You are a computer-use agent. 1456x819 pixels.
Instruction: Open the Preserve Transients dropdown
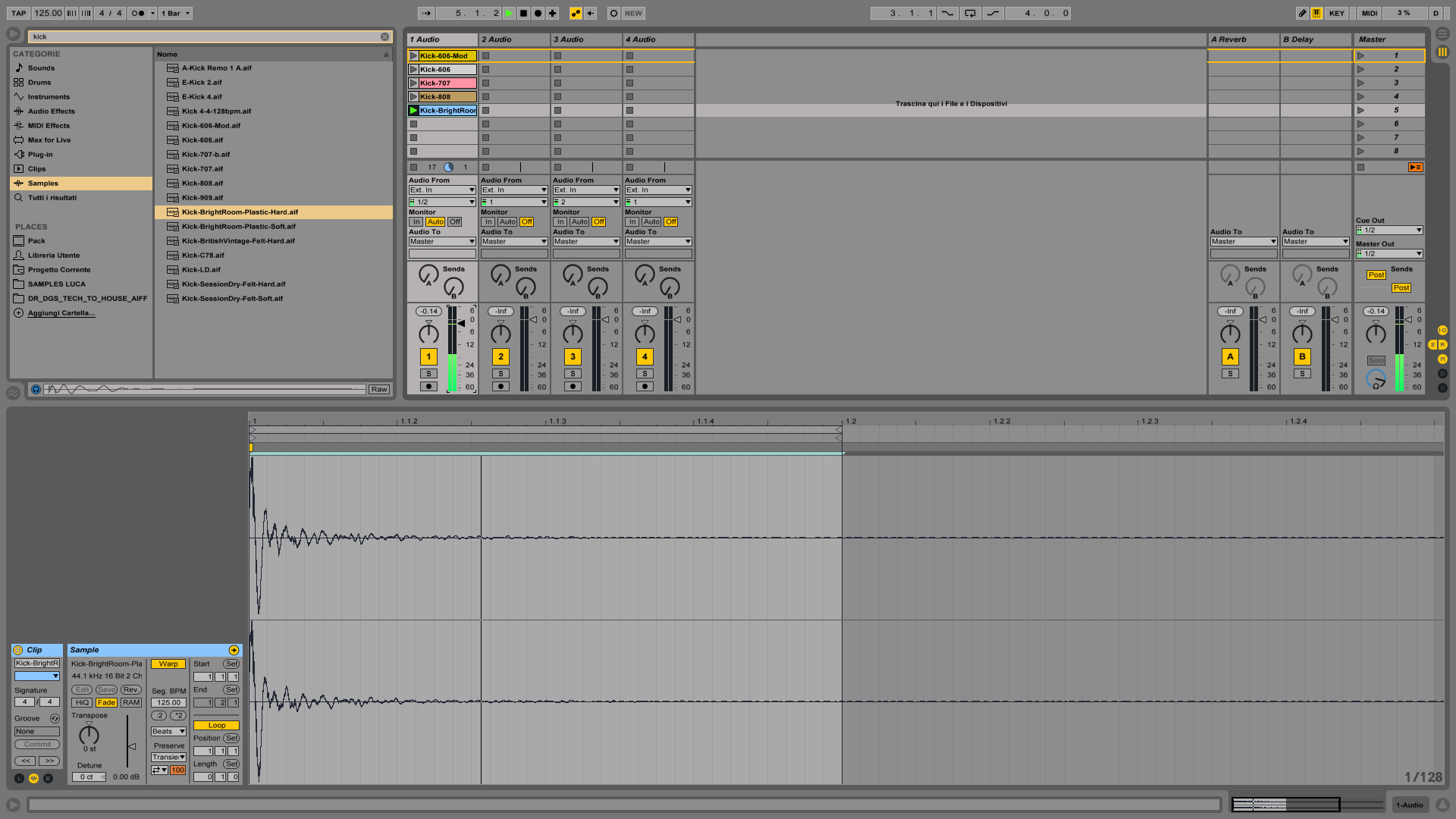[168, 757]
